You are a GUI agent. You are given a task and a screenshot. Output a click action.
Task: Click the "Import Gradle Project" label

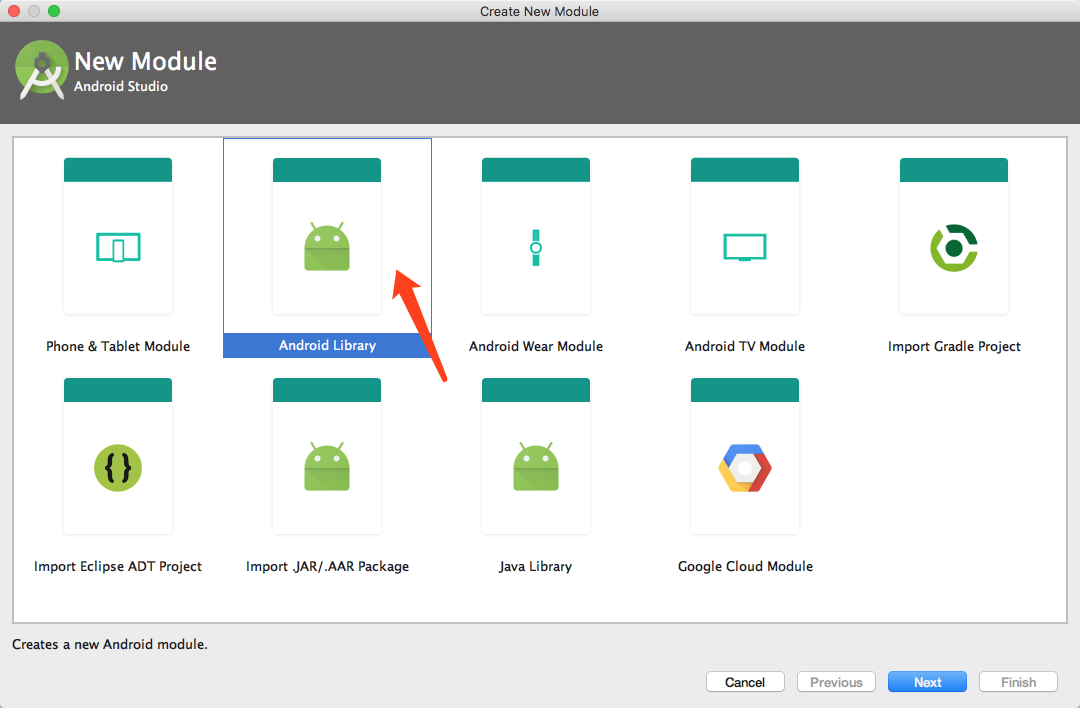[x=954, y=346]
